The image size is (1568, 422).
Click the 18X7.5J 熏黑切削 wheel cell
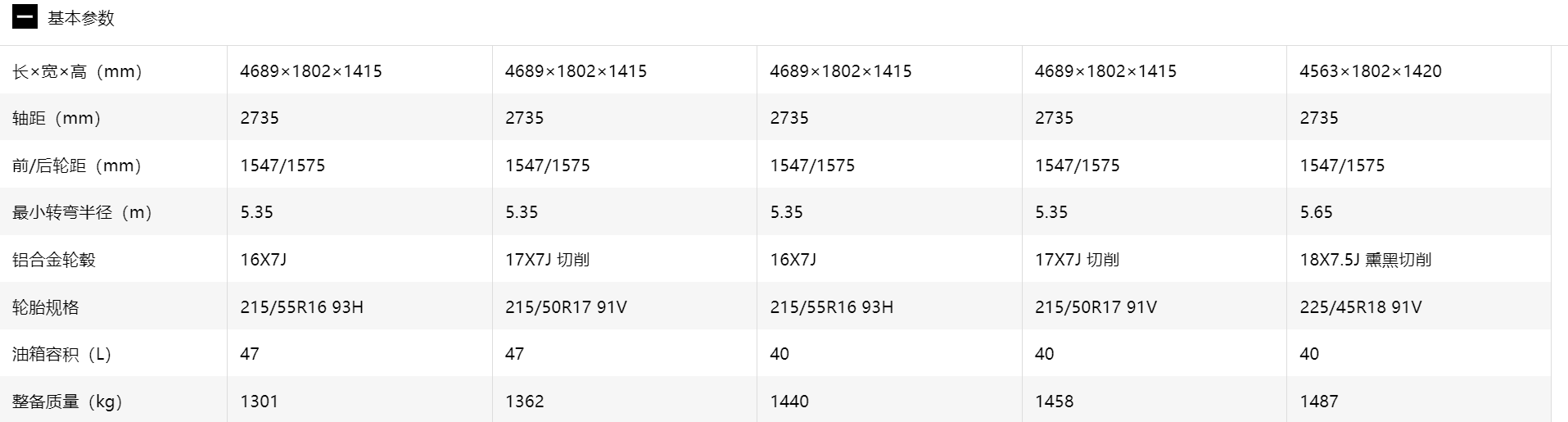tap(1365, 260)
